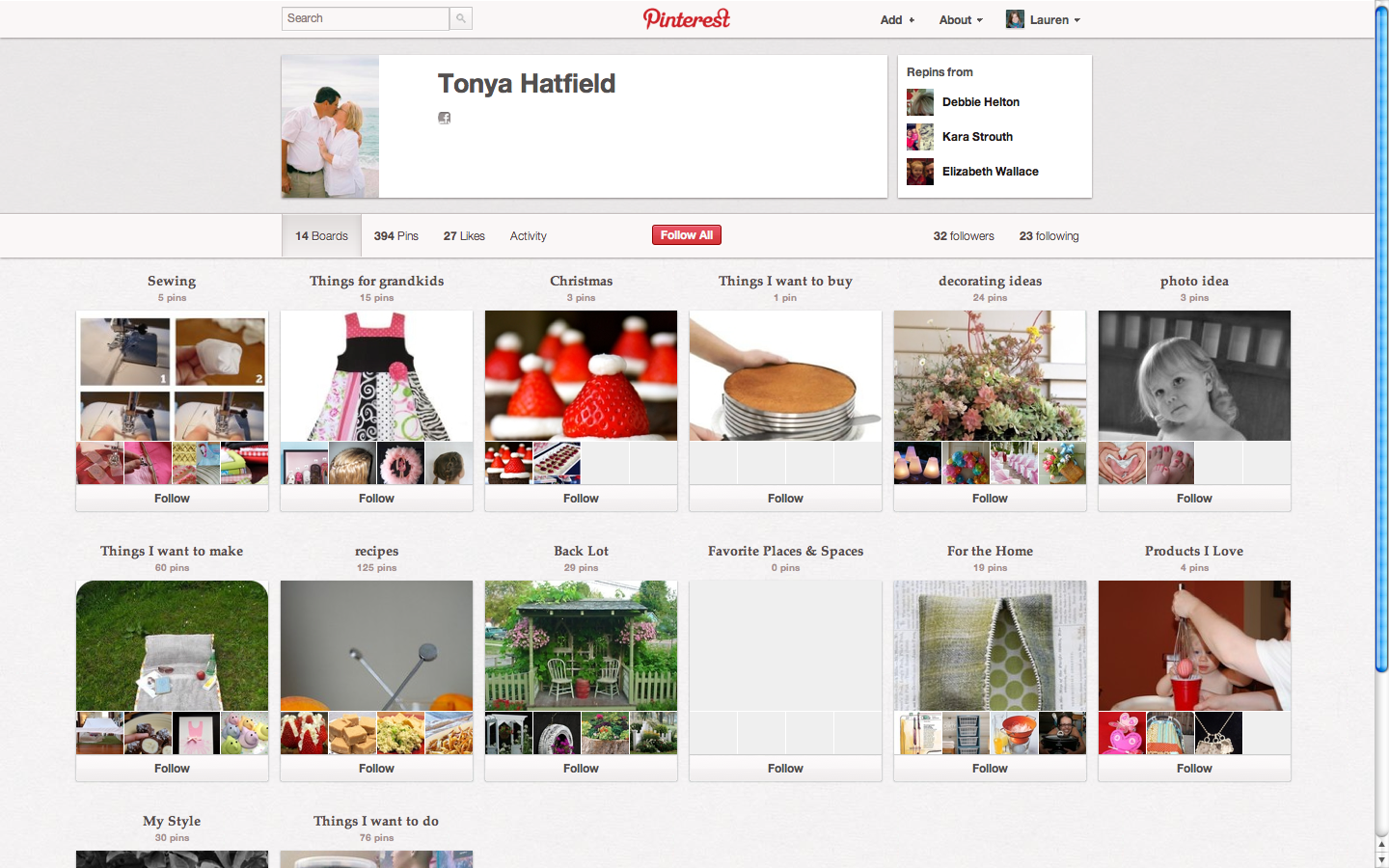The image size is (1389, 868).
Task: Open the Lauren account dropdown
Action: (x=1054, y=20)
